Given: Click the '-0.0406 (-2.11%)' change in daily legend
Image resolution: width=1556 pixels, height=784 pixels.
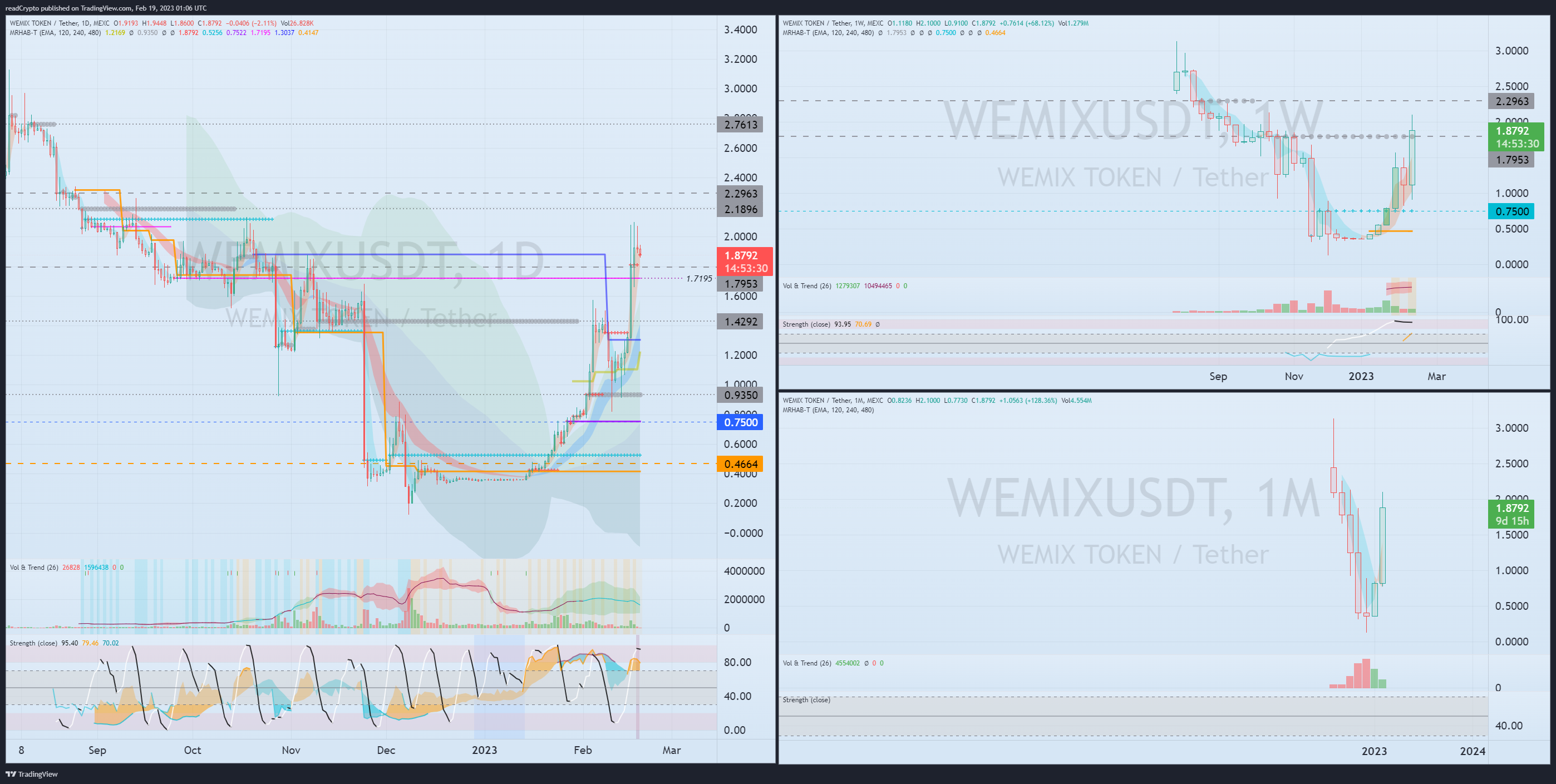Looking at the screenshot, I should pyautogui.click(x=250, y=23).
